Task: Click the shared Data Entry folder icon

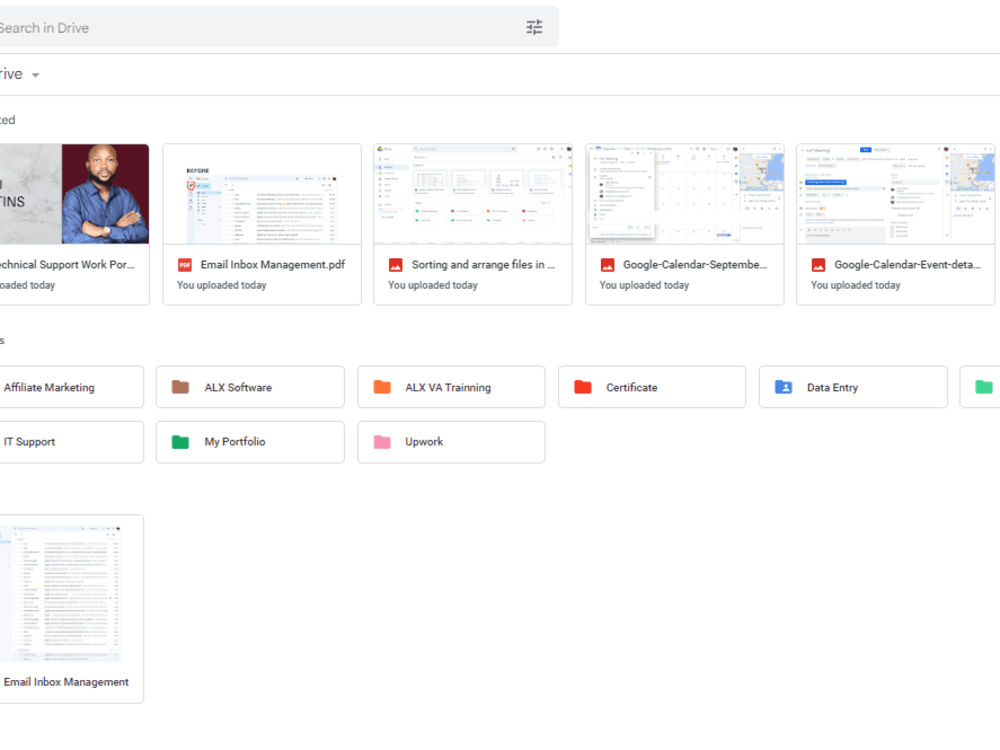Action: tap(783, 387)
